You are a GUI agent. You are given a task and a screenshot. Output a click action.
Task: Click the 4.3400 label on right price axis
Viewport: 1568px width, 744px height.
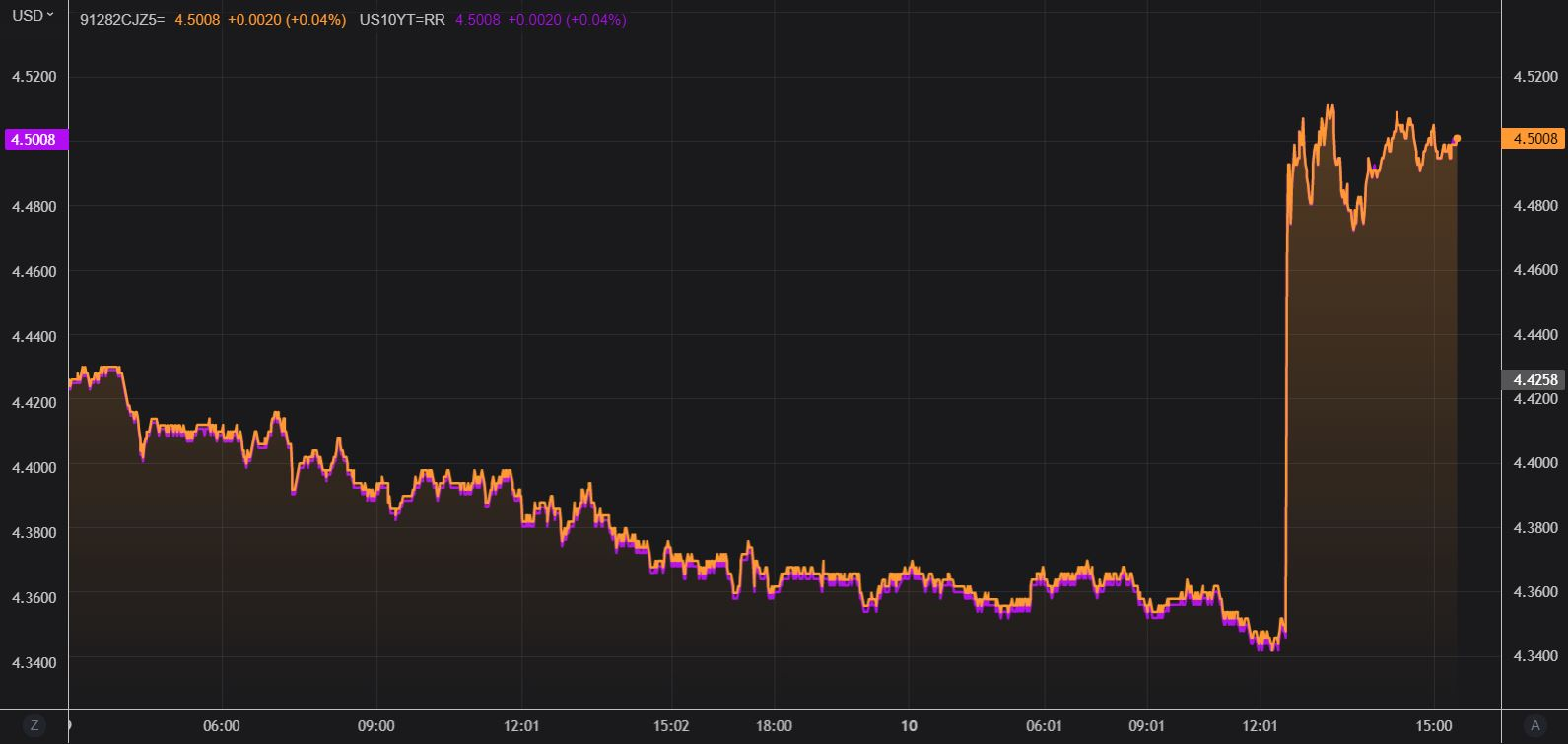1536,655
